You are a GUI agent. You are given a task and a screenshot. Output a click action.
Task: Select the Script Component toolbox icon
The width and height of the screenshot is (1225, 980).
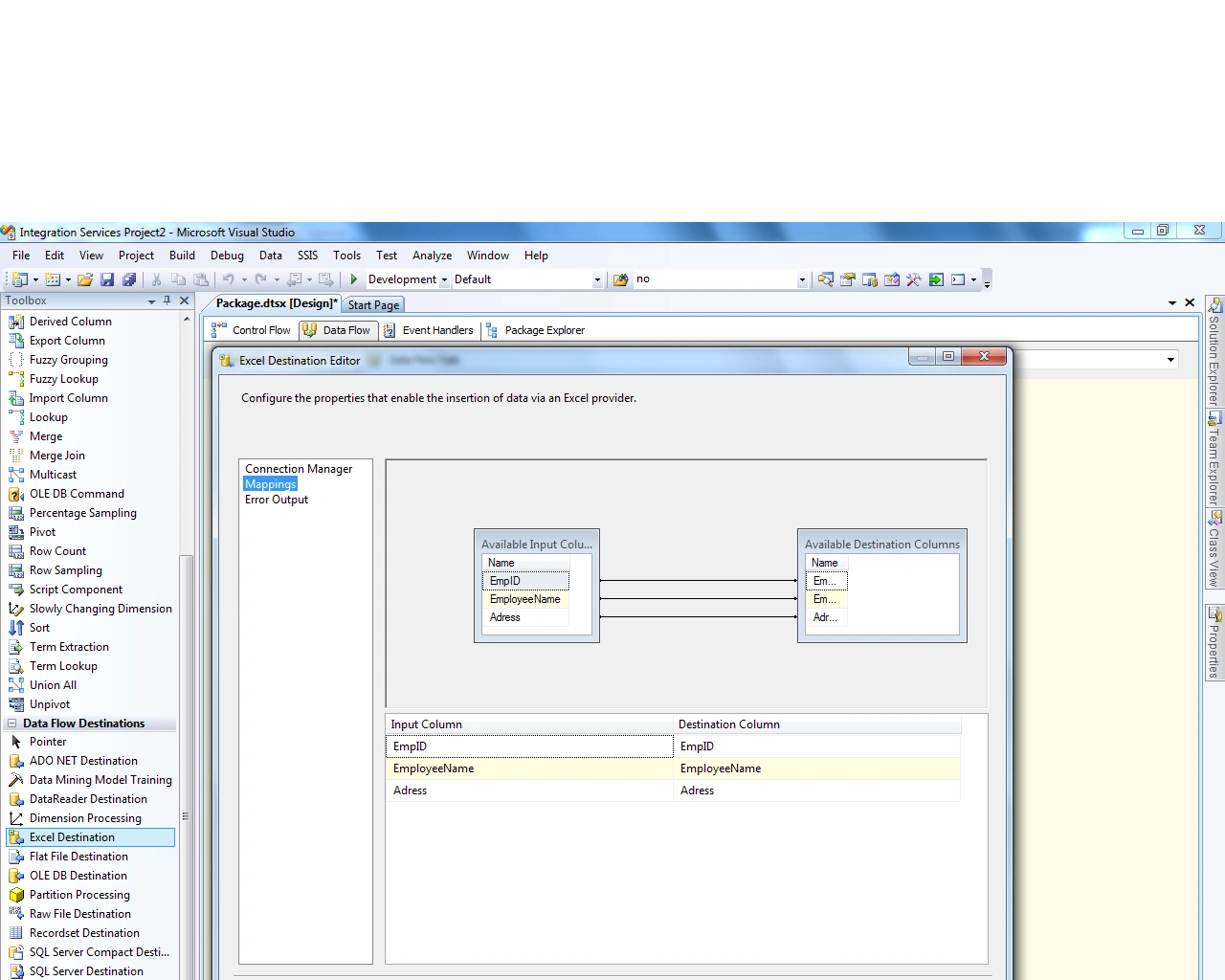click(16, 590)
